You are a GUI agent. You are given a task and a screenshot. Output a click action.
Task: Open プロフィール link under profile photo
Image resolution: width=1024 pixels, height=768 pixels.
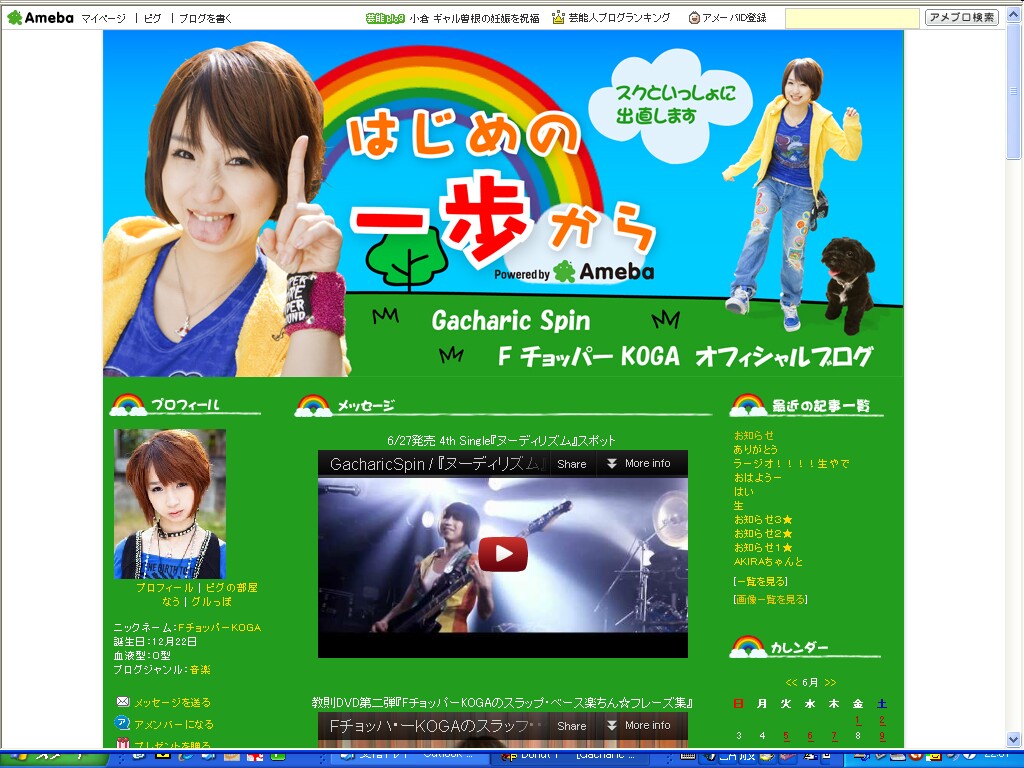pos(164,587)
